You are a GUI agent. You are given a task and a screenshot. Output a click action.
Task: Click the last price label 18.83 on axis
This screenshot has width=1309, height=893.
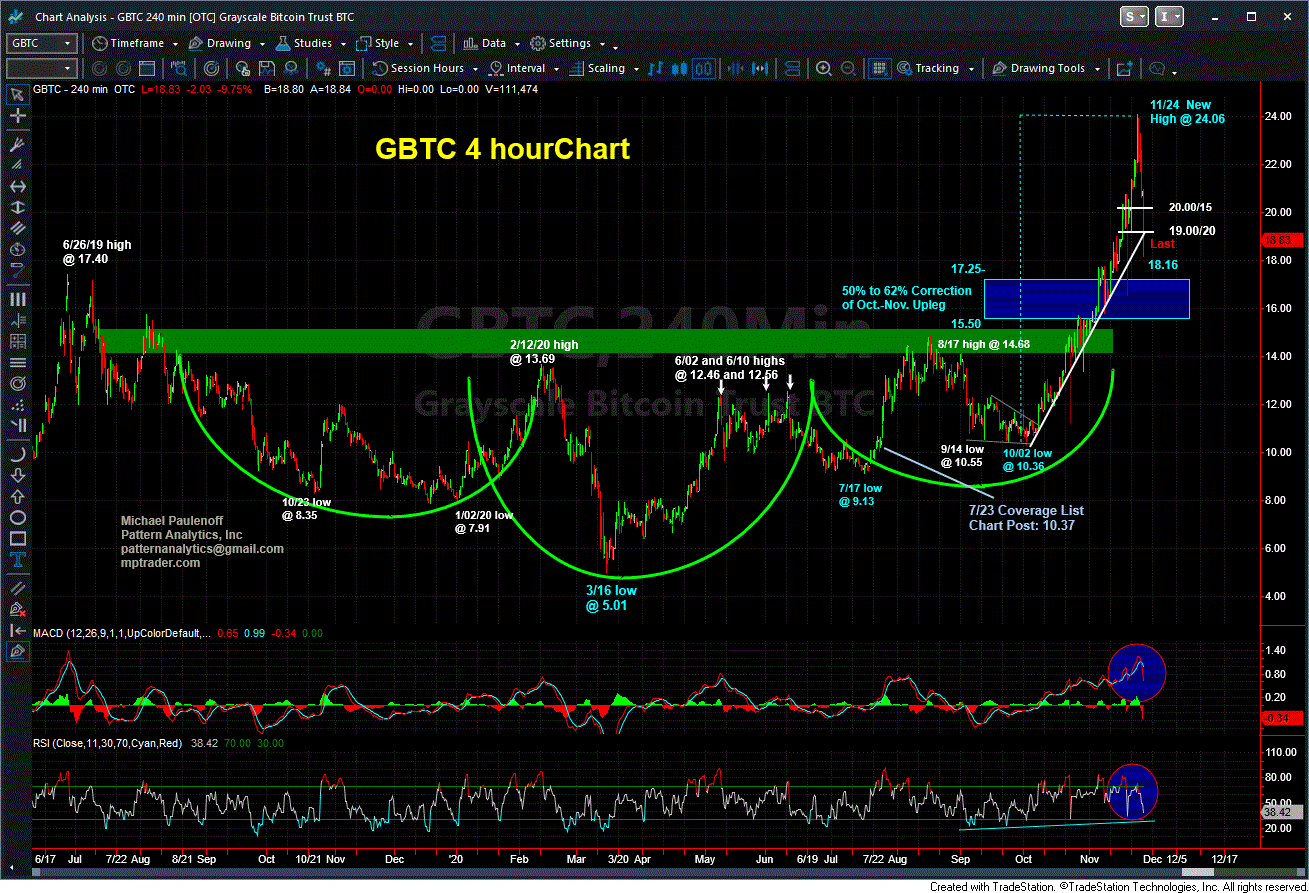point(1282,240)
